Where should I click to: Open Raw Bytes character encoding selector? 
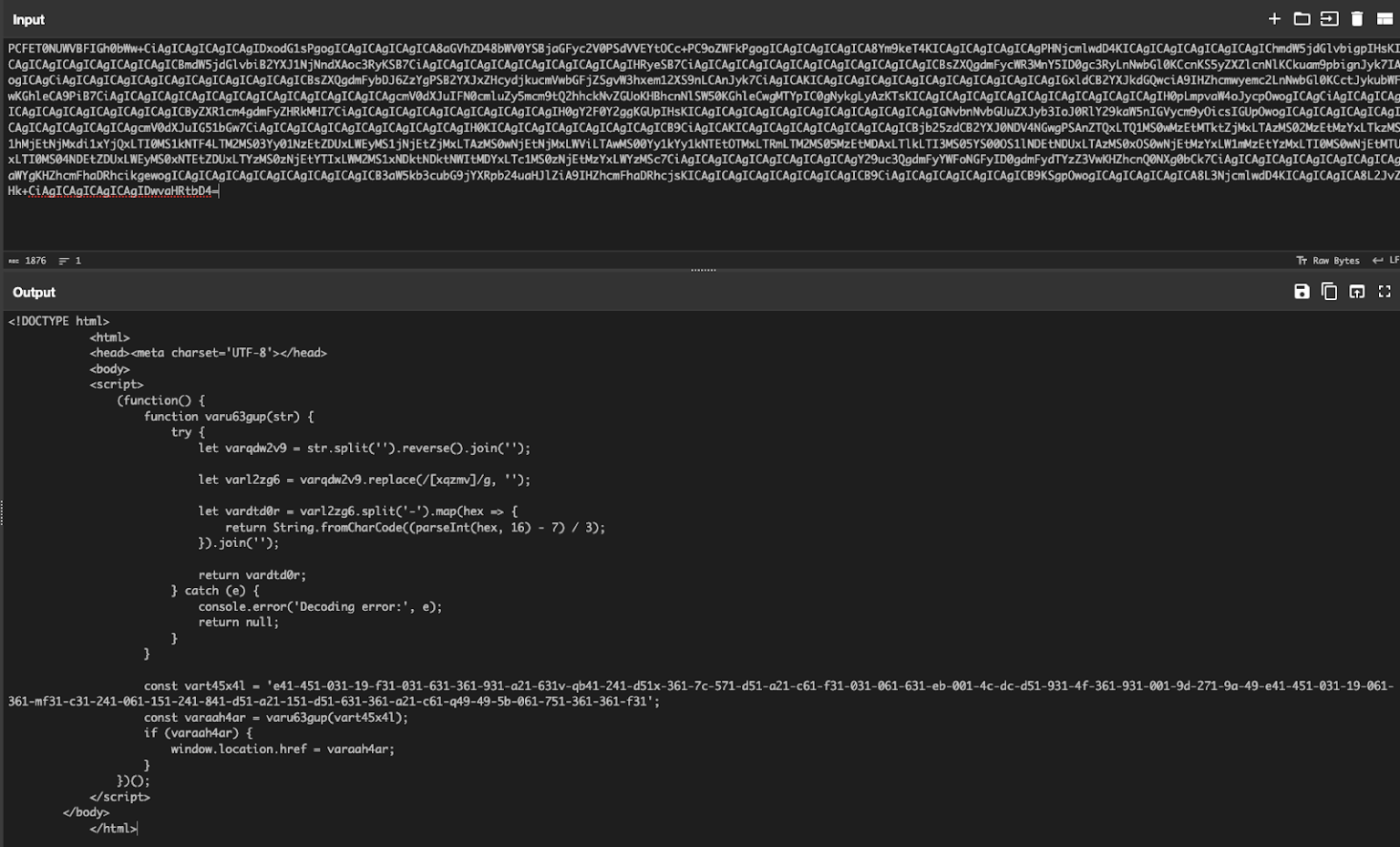click(1328, 261)
